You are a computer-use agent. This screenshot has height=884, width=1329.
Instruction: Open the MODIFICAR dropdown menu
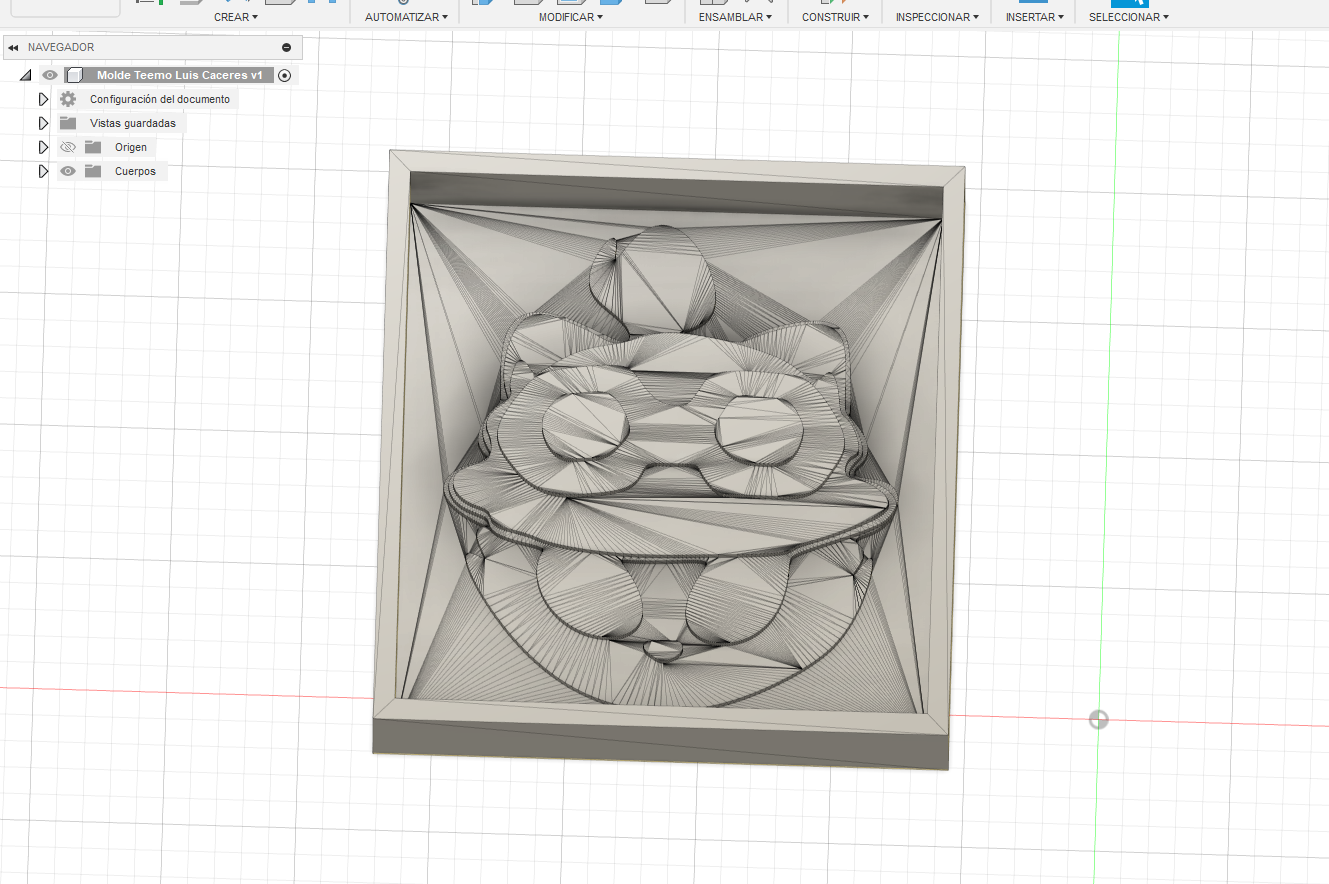click(x=570, y=17)
